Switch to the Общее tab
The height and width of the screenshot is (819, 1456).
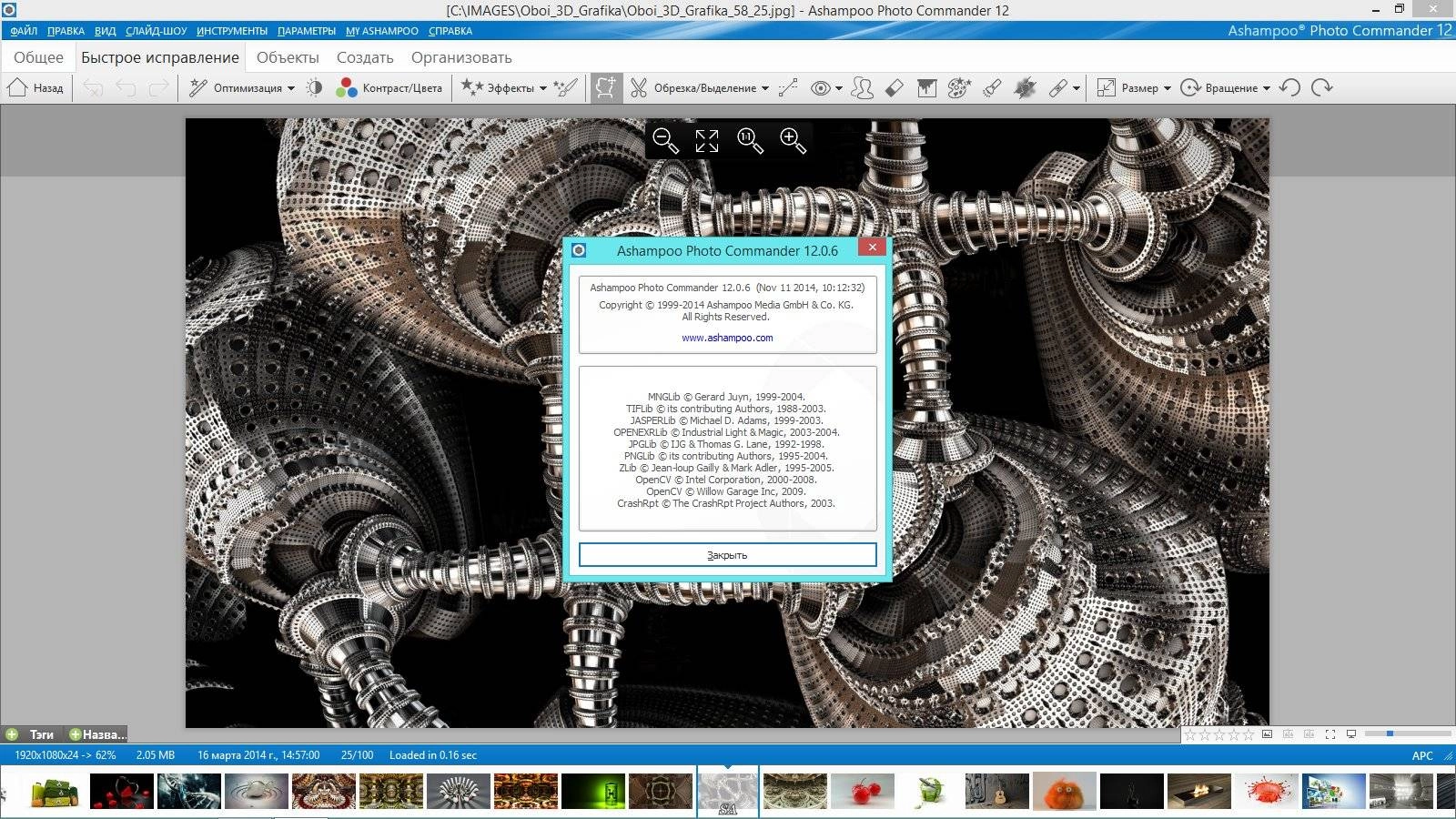39,57
